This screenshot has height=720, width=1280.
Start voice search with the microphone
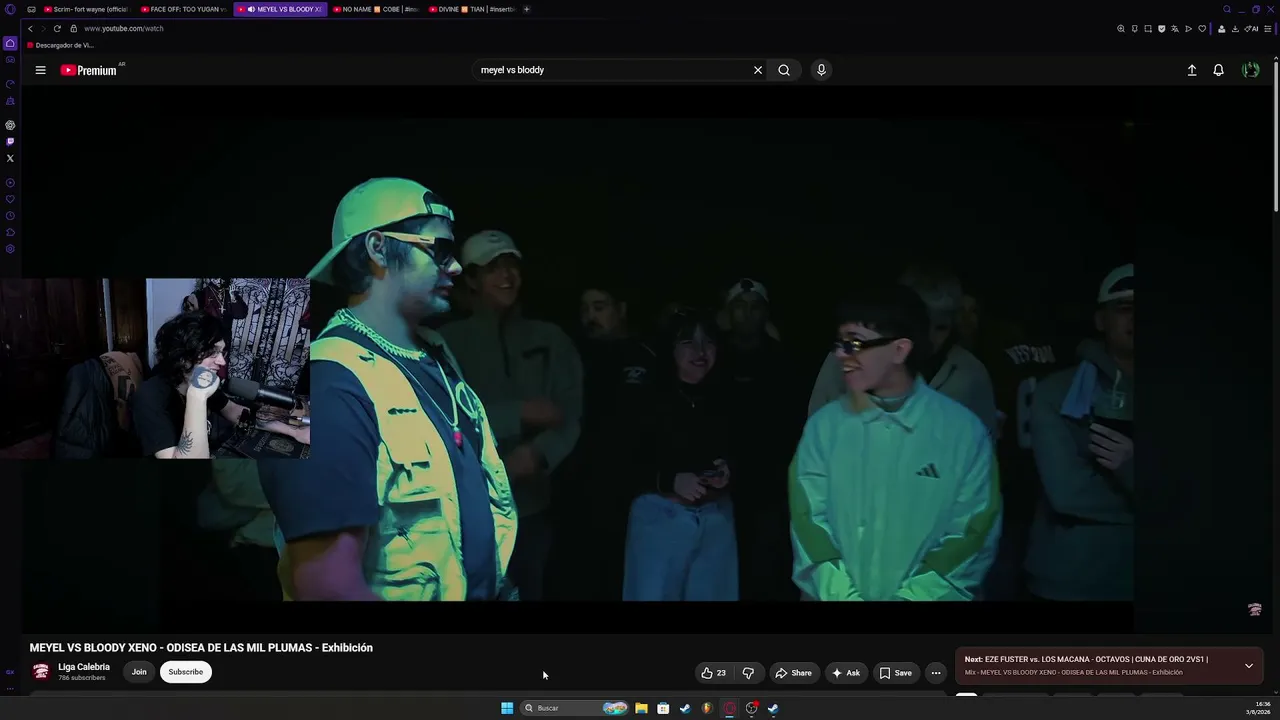point(821,70)
